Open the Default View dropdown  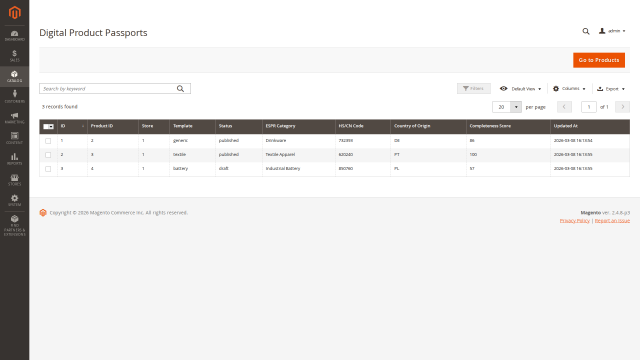pos(520,89)
